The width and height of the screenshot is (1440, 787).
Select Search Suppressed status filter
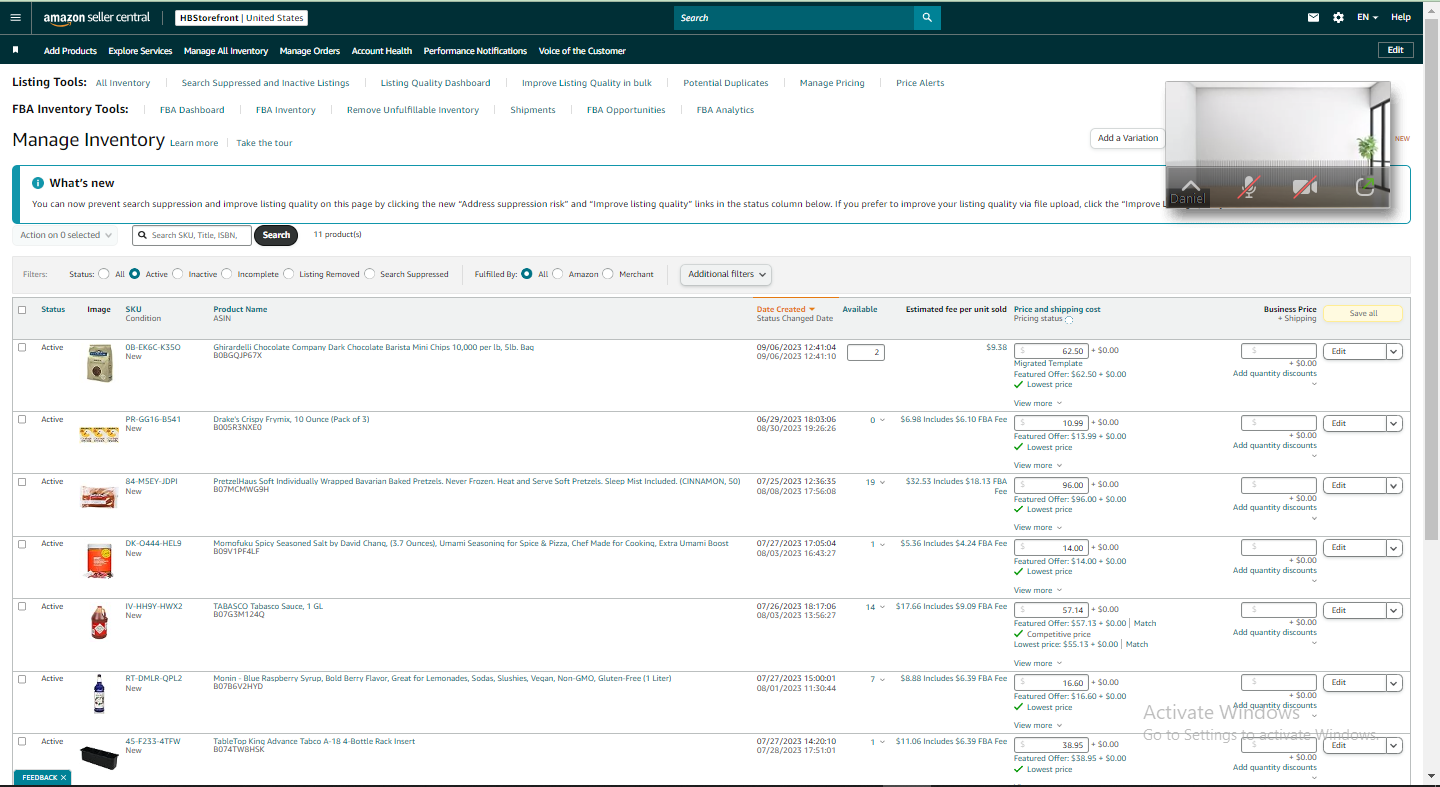(370, 274)
